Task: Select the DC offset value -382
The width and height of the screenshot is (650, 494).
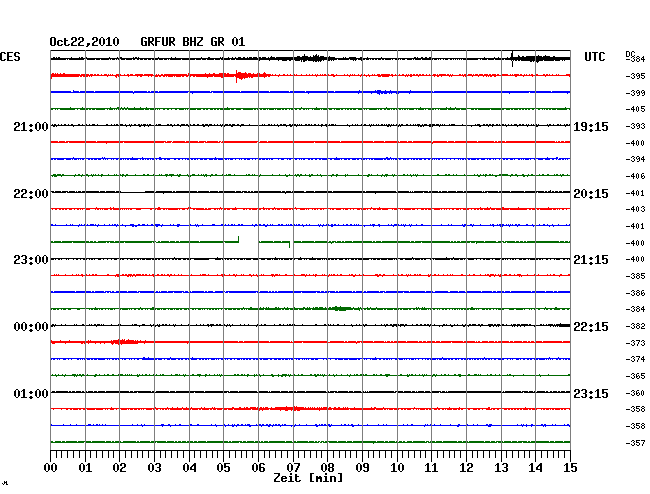Action: (x=635, y=326)
